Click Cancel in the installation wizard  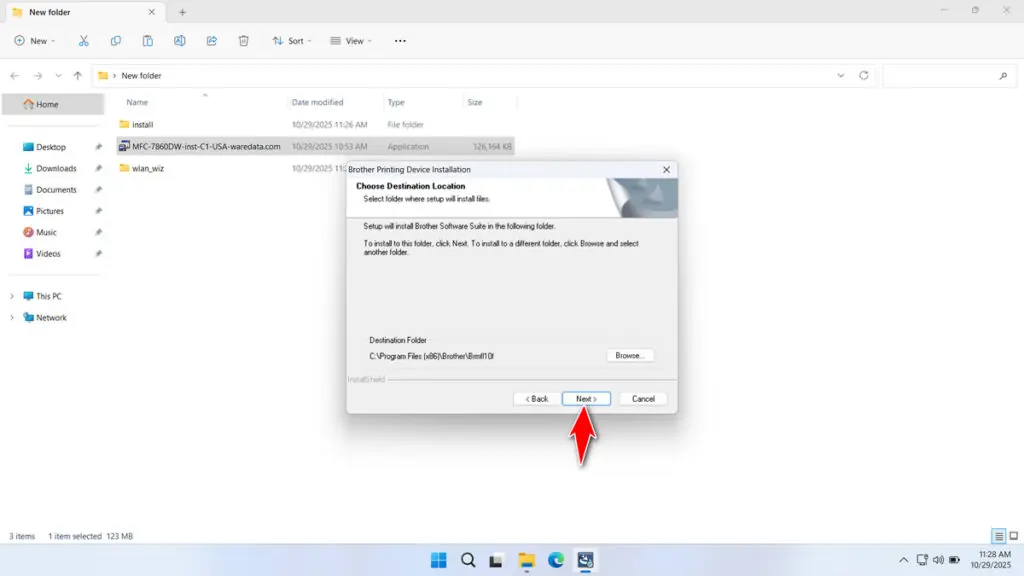tap(642, 398)
